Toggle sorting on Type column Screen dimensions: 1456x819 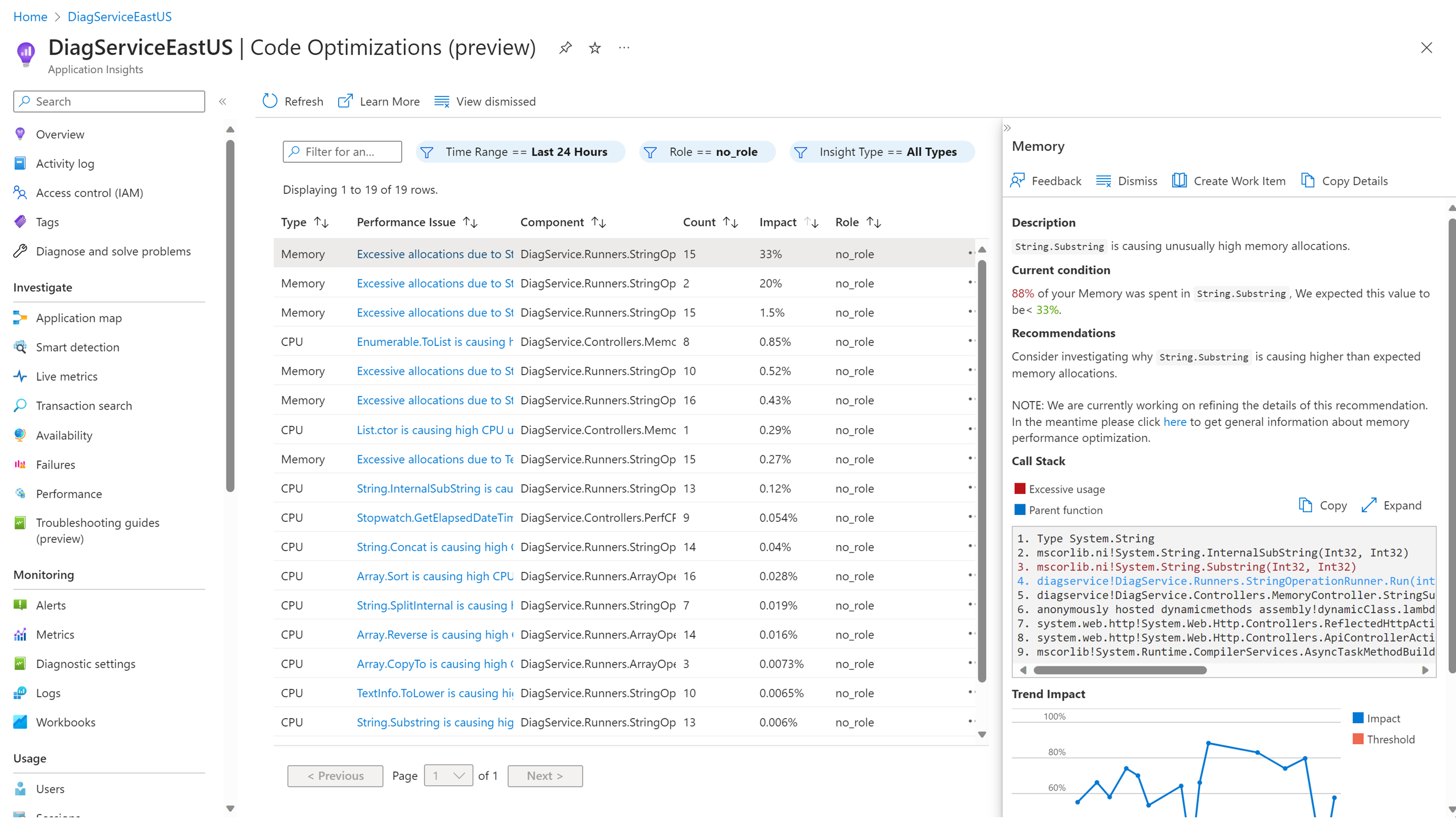click(322, 222)
